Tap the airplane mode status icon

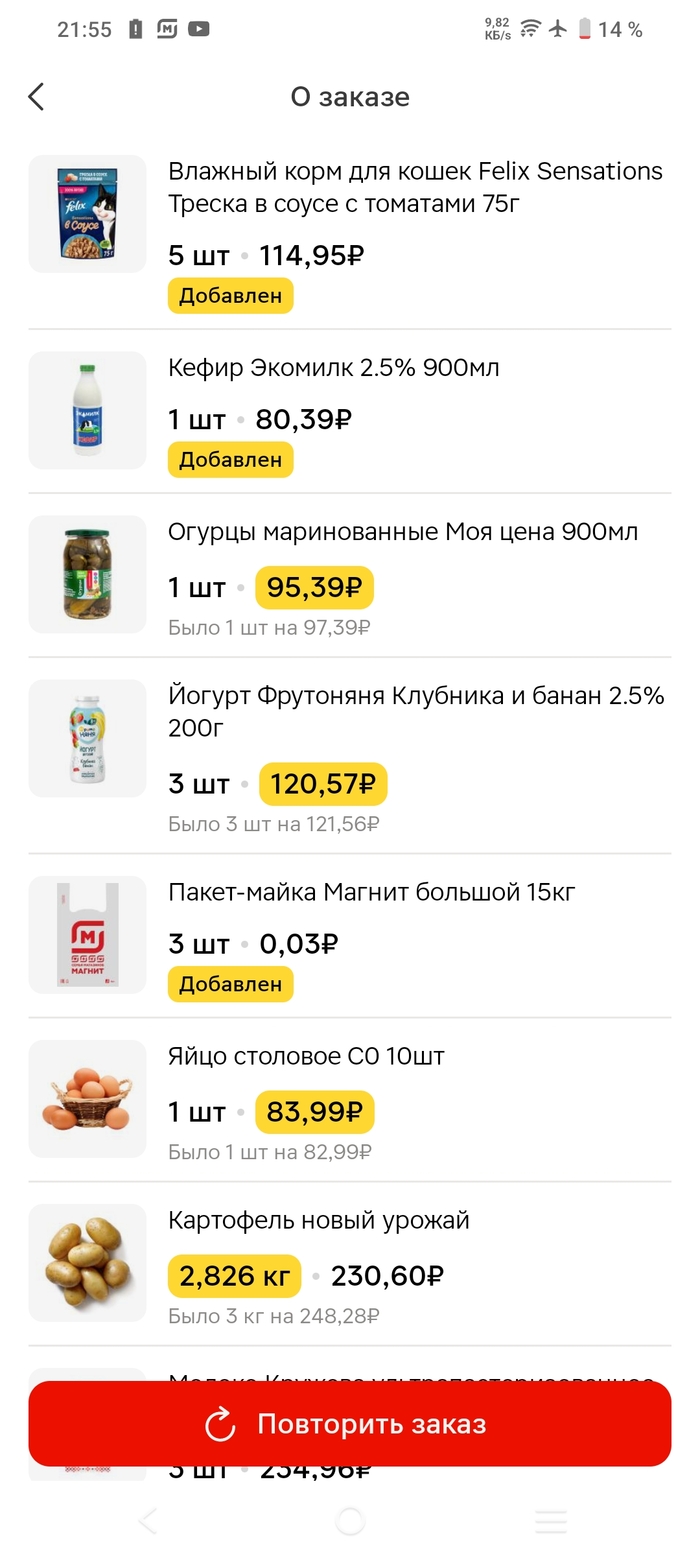[558, 29]
